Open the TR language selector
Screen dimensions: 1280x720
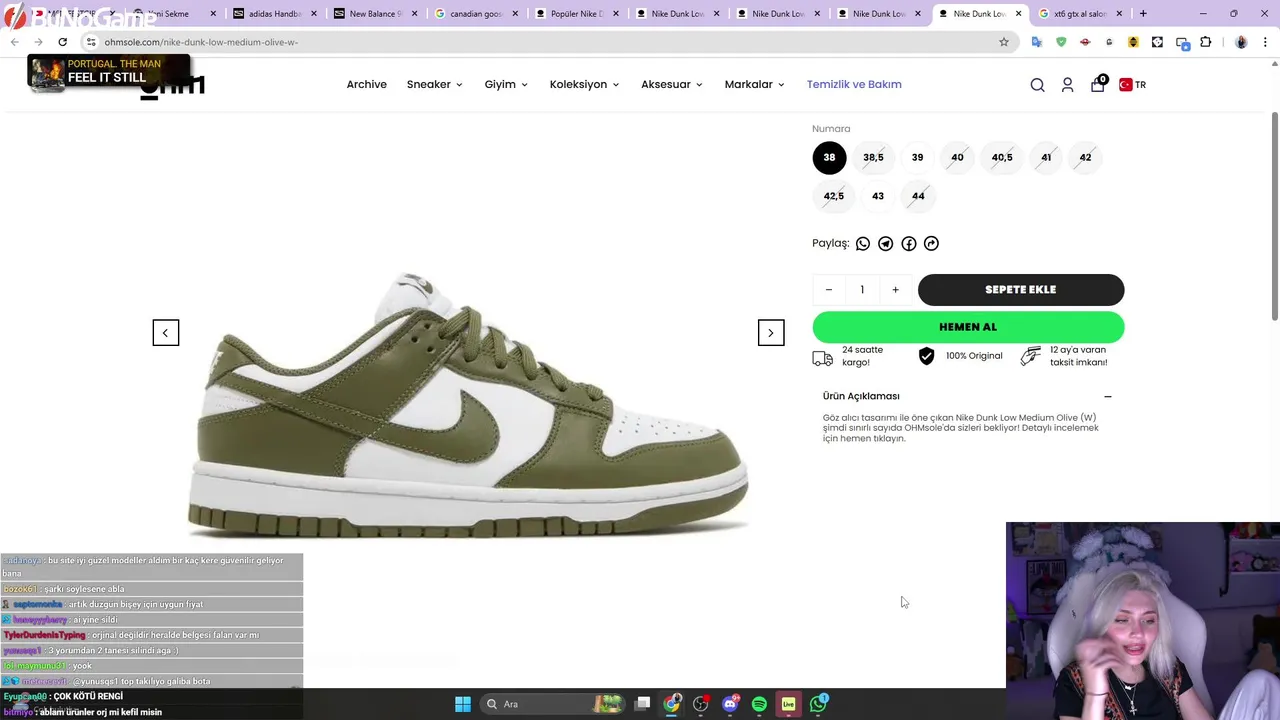click(1132, 85)
